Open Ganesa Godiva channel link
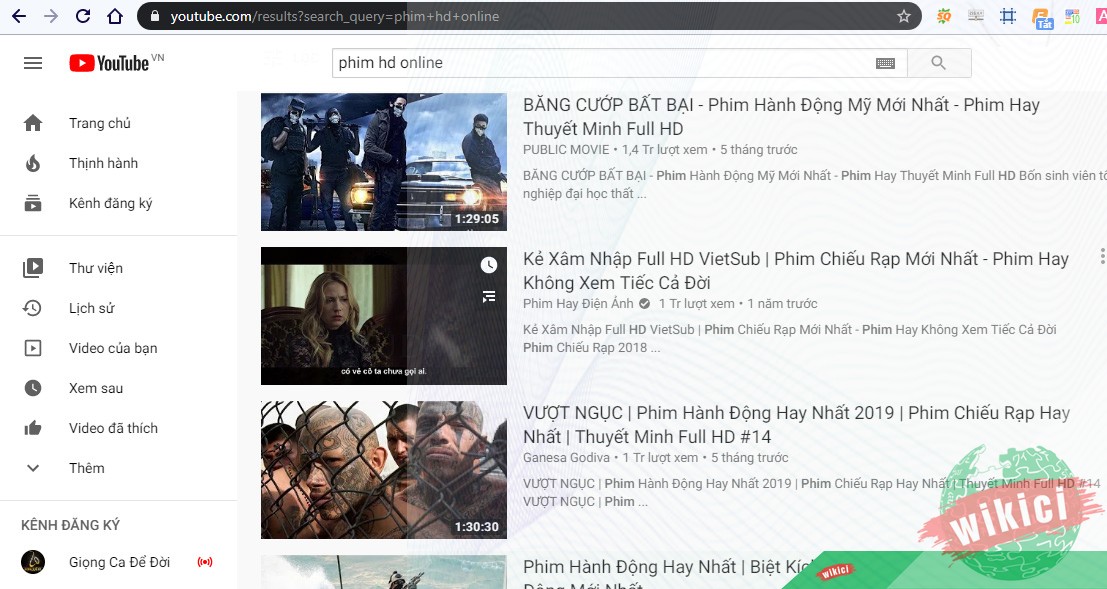 [x=566, y=458]
